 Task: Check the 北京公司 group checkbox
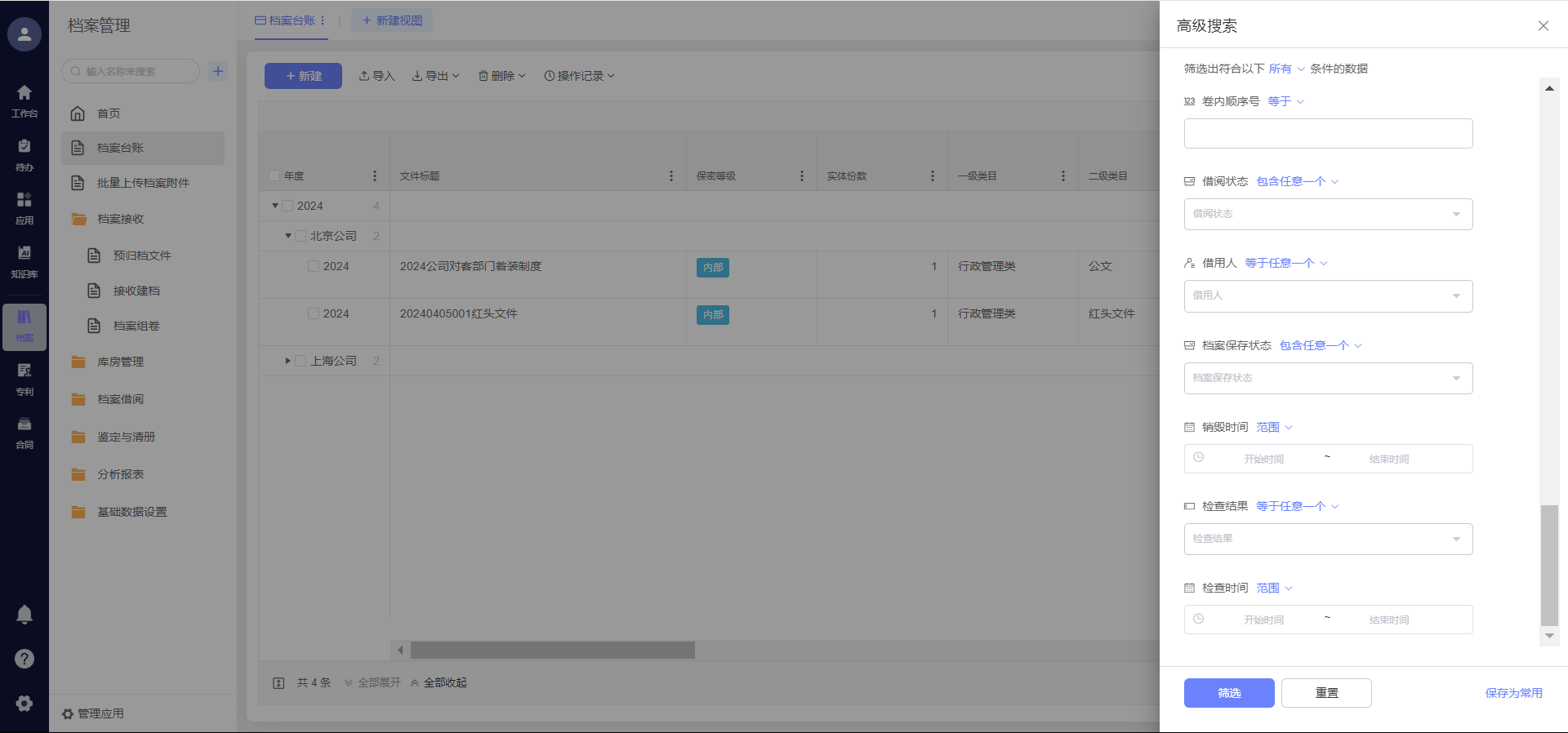301,236
